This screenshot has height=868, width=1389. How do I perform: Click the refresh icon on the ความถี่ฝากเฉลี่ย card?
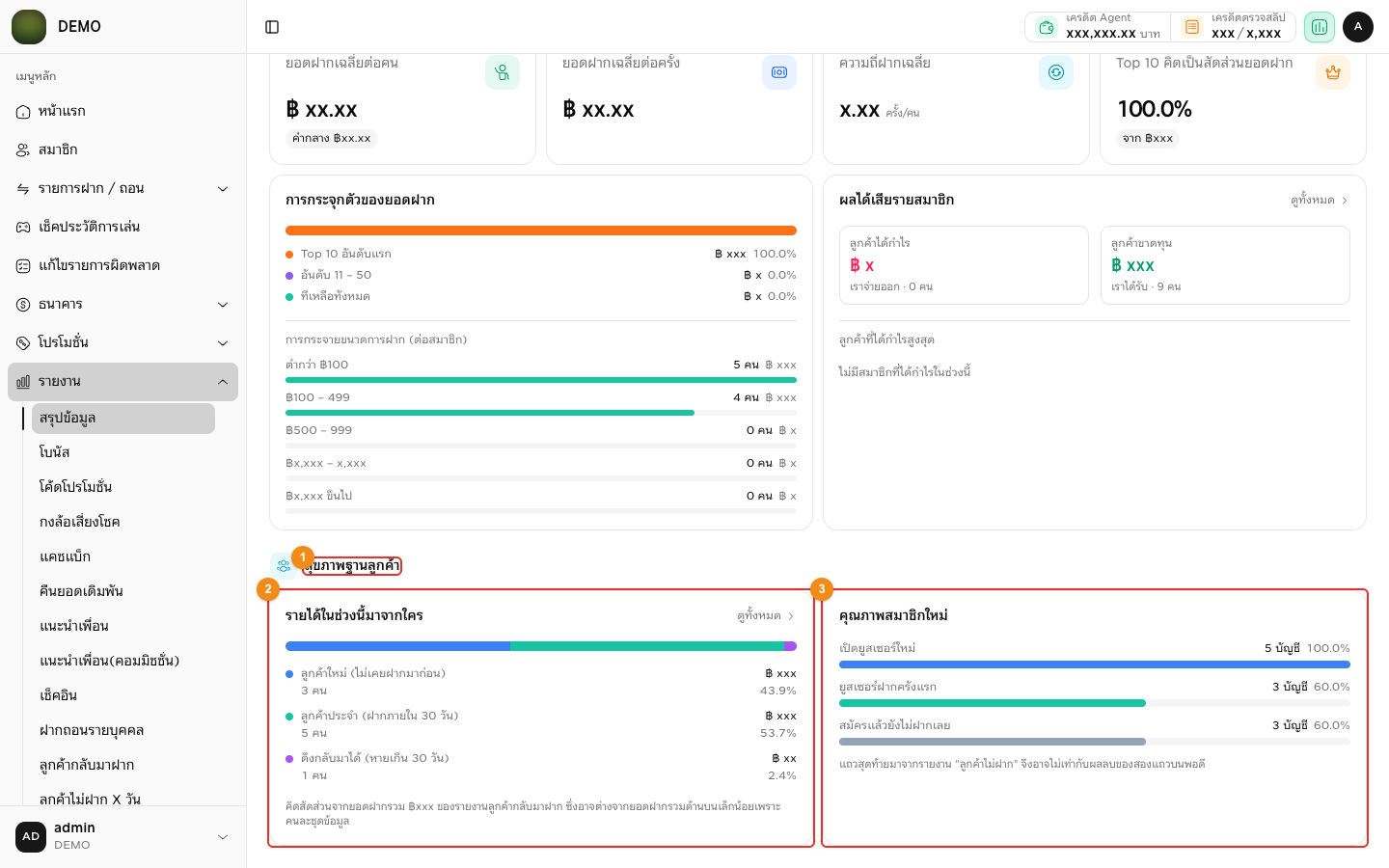(1056, 72)
